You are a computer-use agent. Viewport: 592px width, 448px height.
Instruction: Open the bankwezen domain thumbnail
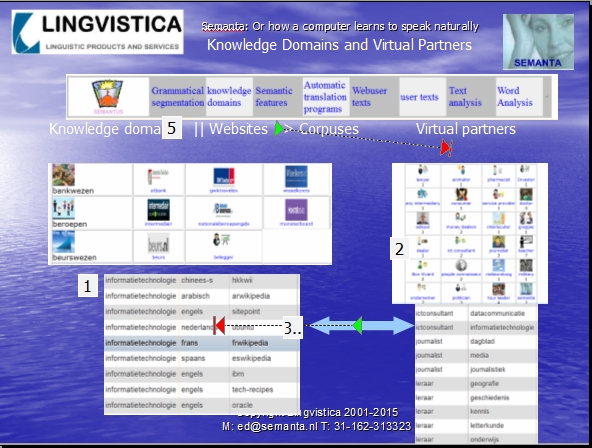pos(63,175)
